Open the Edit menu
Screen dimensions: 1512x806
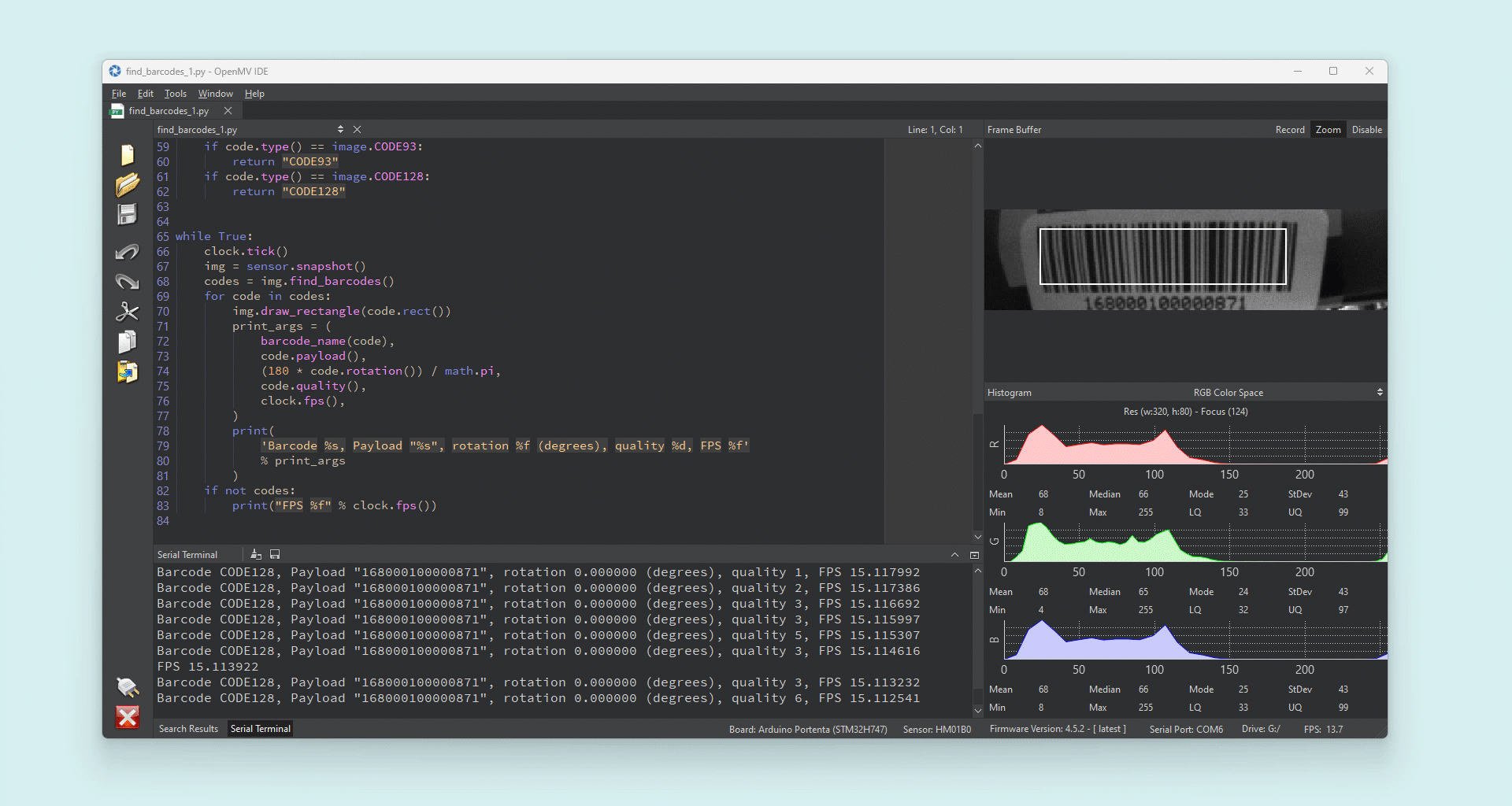click(146, 93)
